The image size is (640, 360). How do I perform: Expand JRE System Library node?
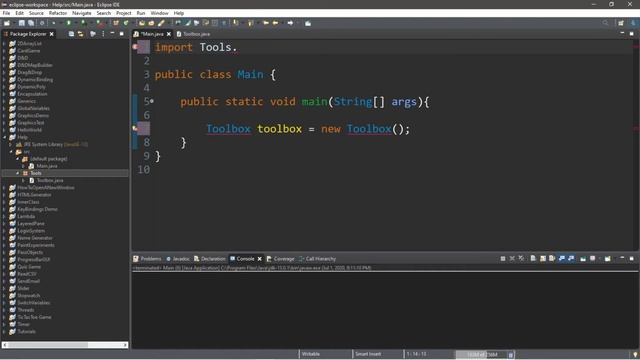[11, 144]
